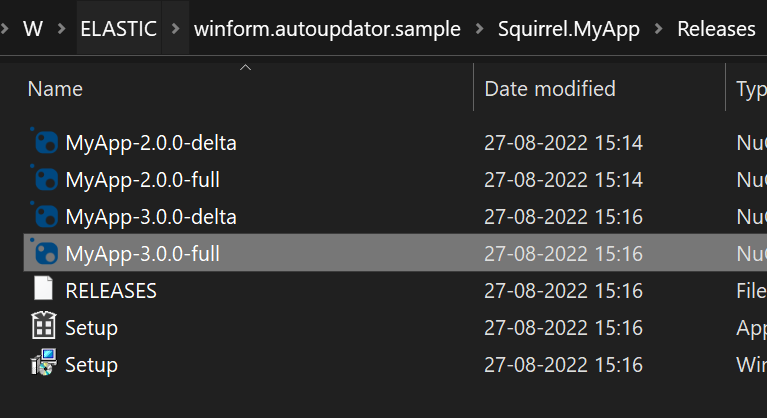Click the RELEASES blank file icon
This screenshot has width=767, height=418.
pyautogui.click(x=45, y=290)
